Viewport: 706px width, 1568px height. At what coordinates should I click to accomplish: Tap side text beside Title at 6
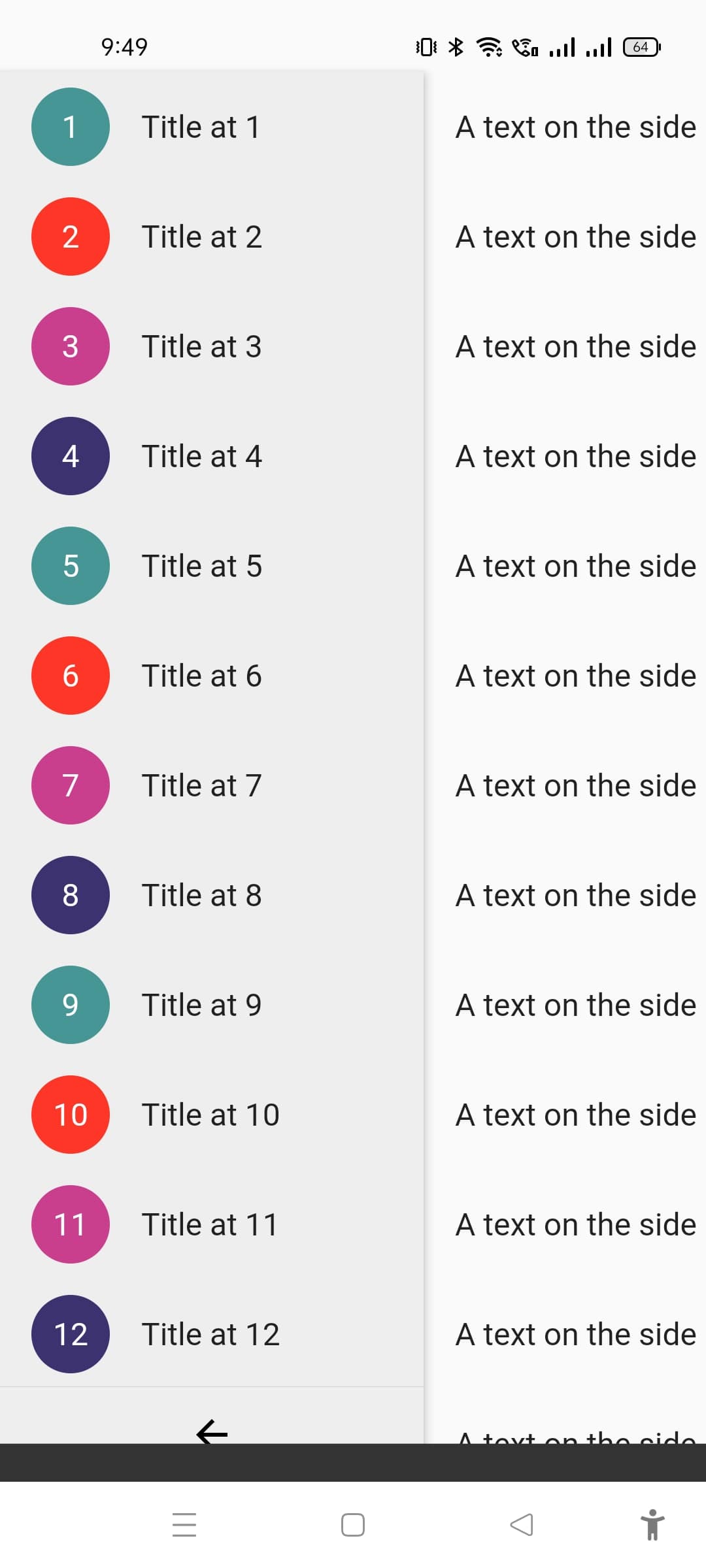[575, 676]
